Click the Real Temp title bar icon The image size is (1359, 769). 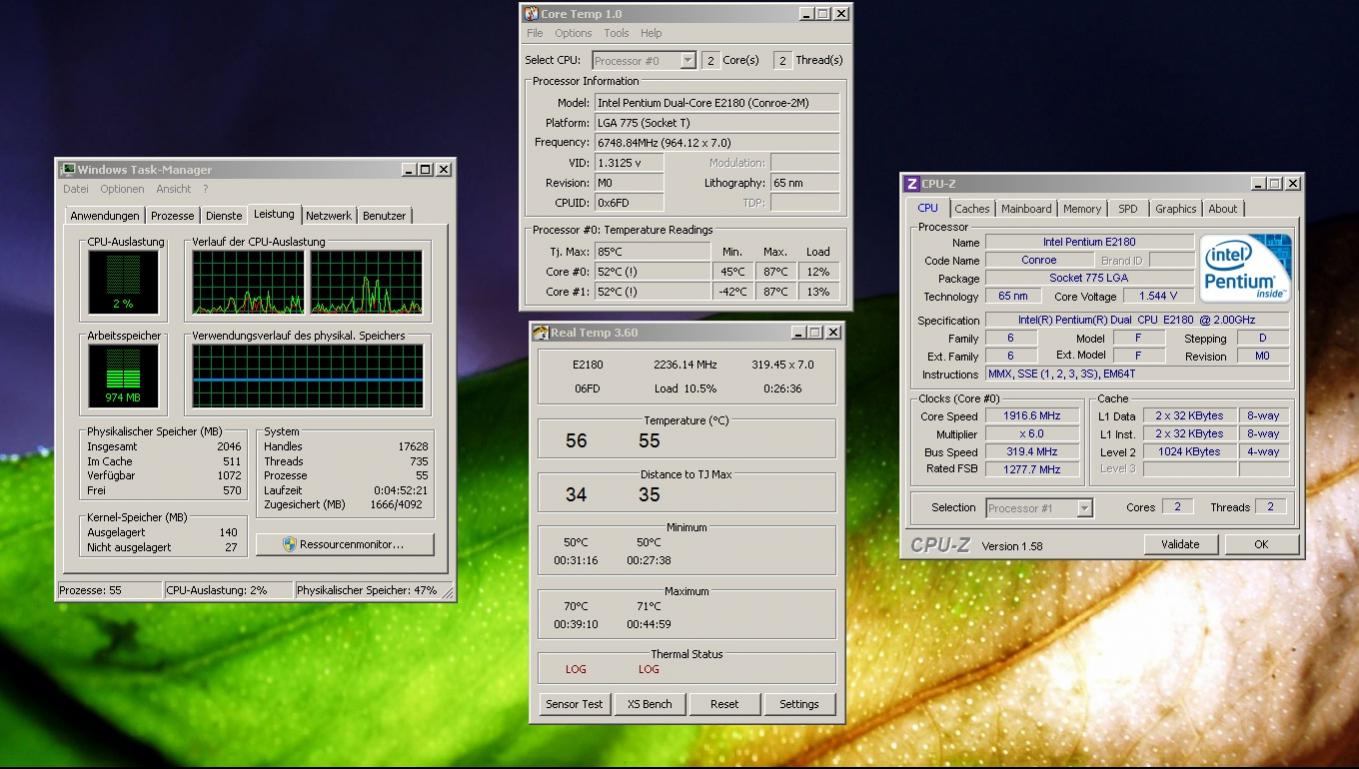541,332
